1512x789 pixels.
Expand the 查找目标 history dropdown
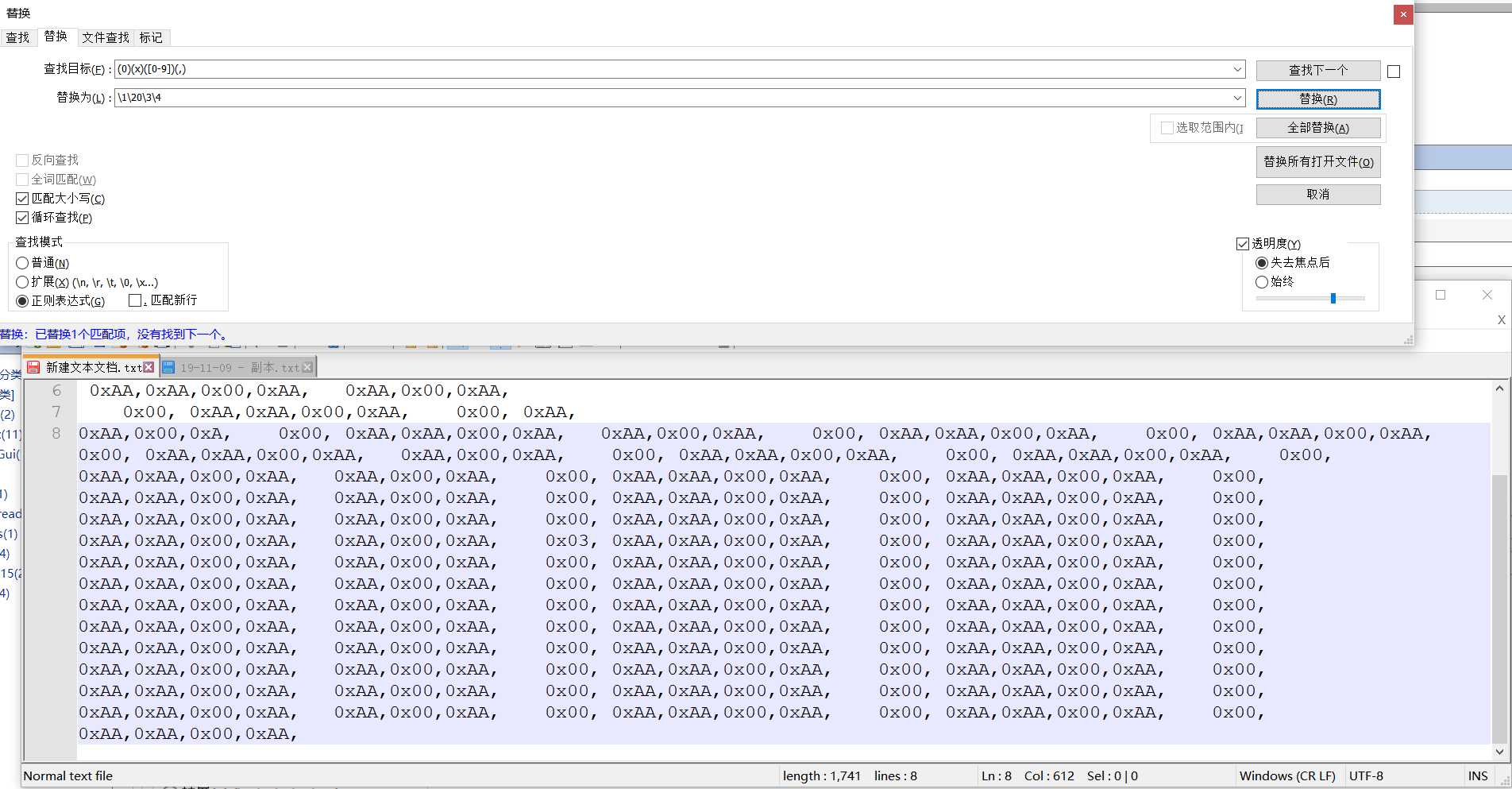(1237, 69)
